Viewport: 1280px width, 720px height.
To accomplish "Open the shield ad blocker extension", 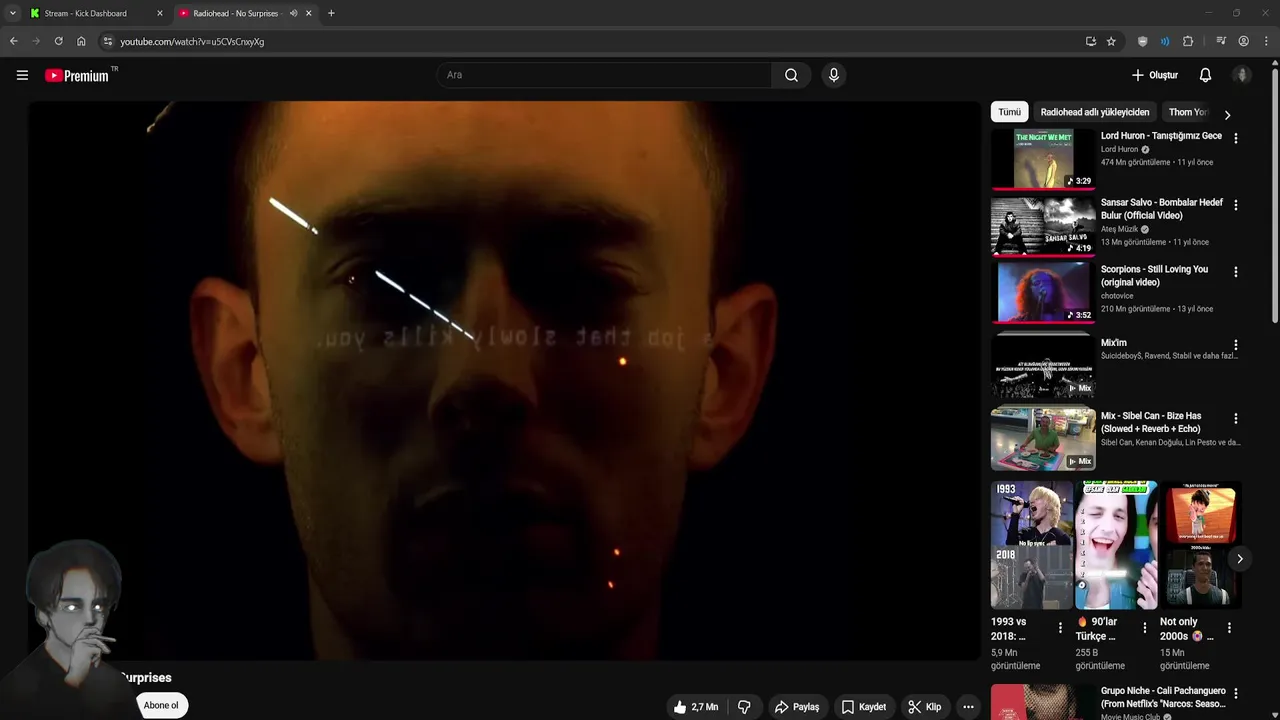I will [1142, 41].
